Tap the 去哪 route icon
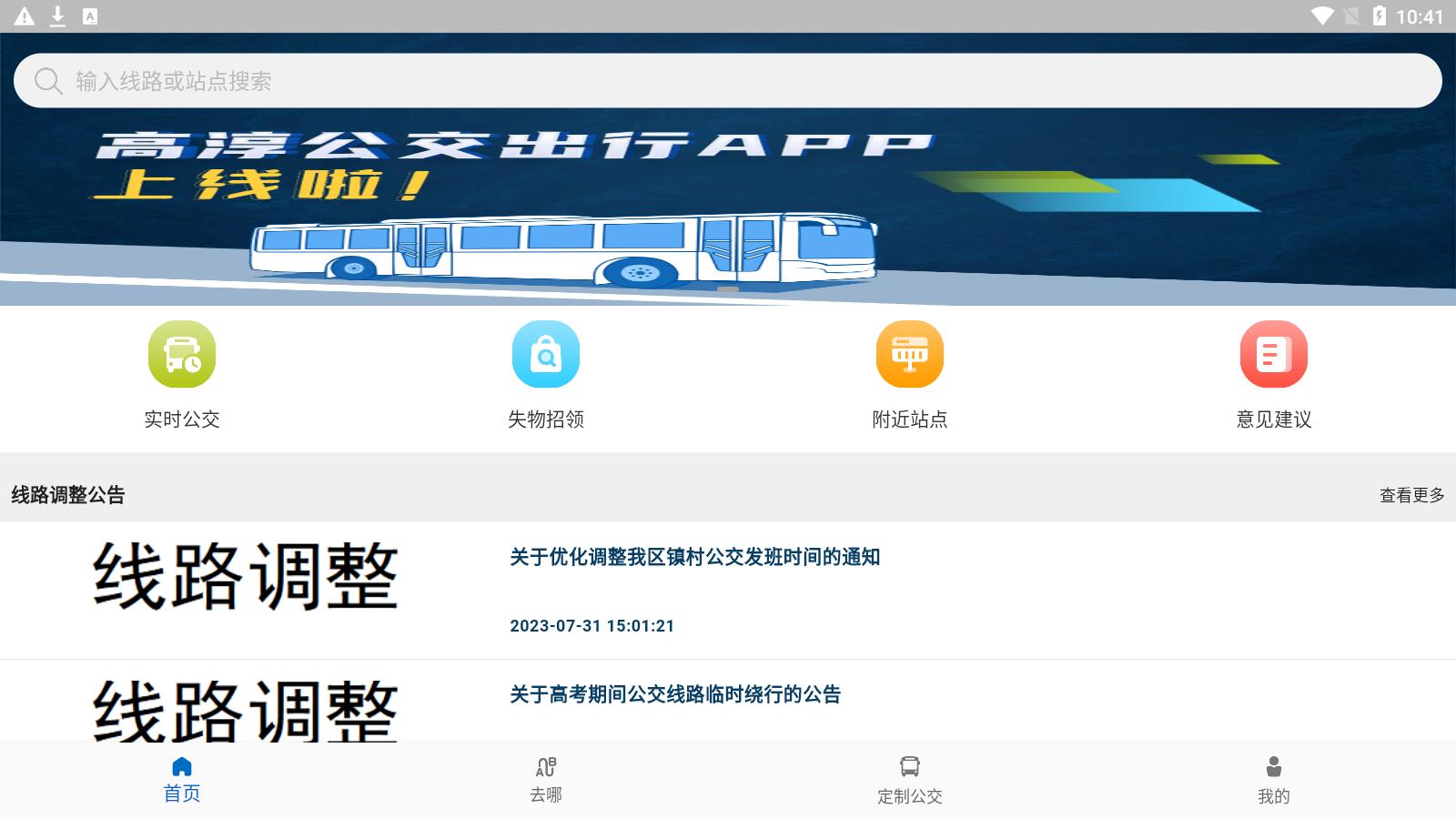The width and height of the screenshot is (1456, 819). (546, 766)
